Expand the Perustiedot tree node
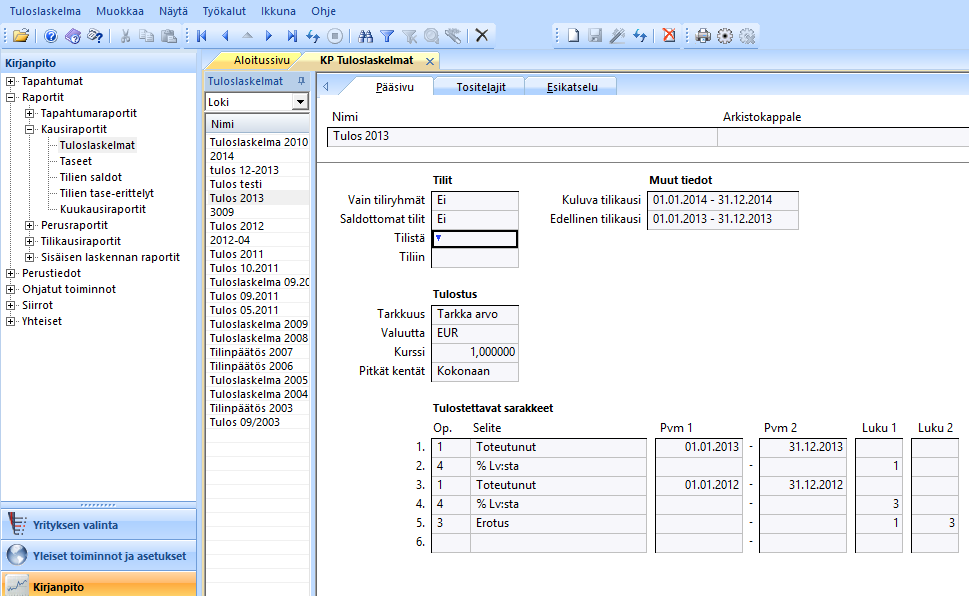This screenshot has width=969, height=596. [x=11, y=273]
